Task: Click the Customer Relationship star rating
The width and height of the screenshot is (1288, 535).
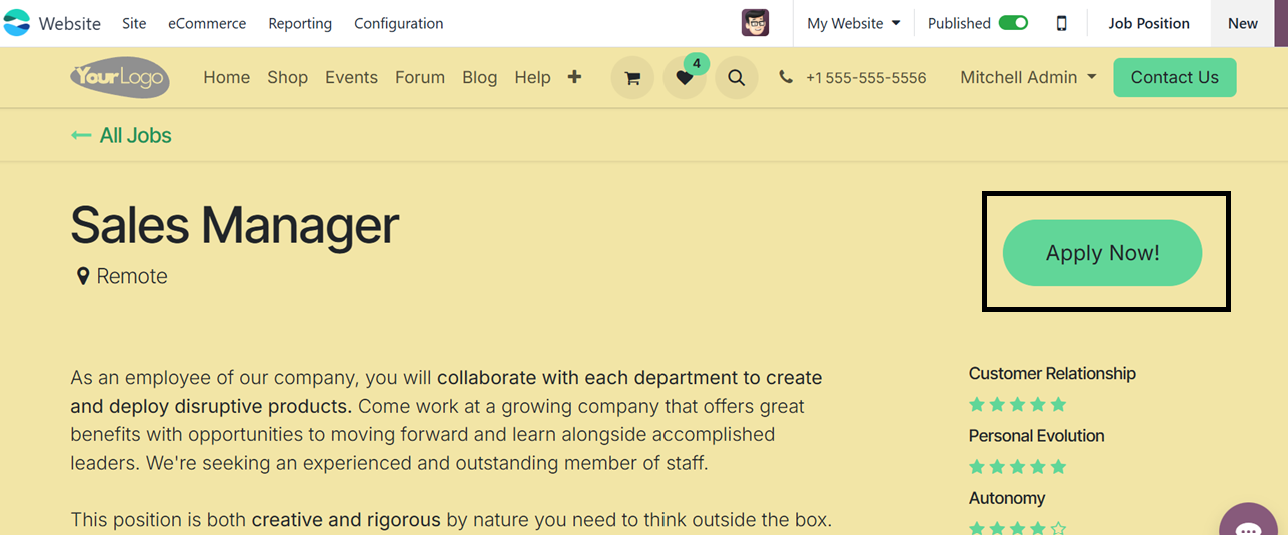Action: (1017, 405)
